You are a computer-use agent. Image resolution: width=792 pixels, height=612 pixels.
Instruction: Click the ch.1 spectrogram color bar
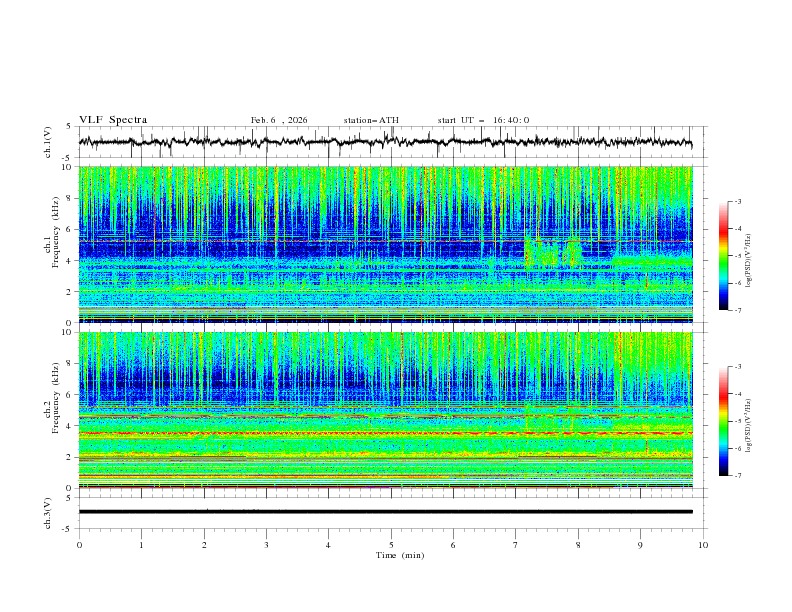723,256
